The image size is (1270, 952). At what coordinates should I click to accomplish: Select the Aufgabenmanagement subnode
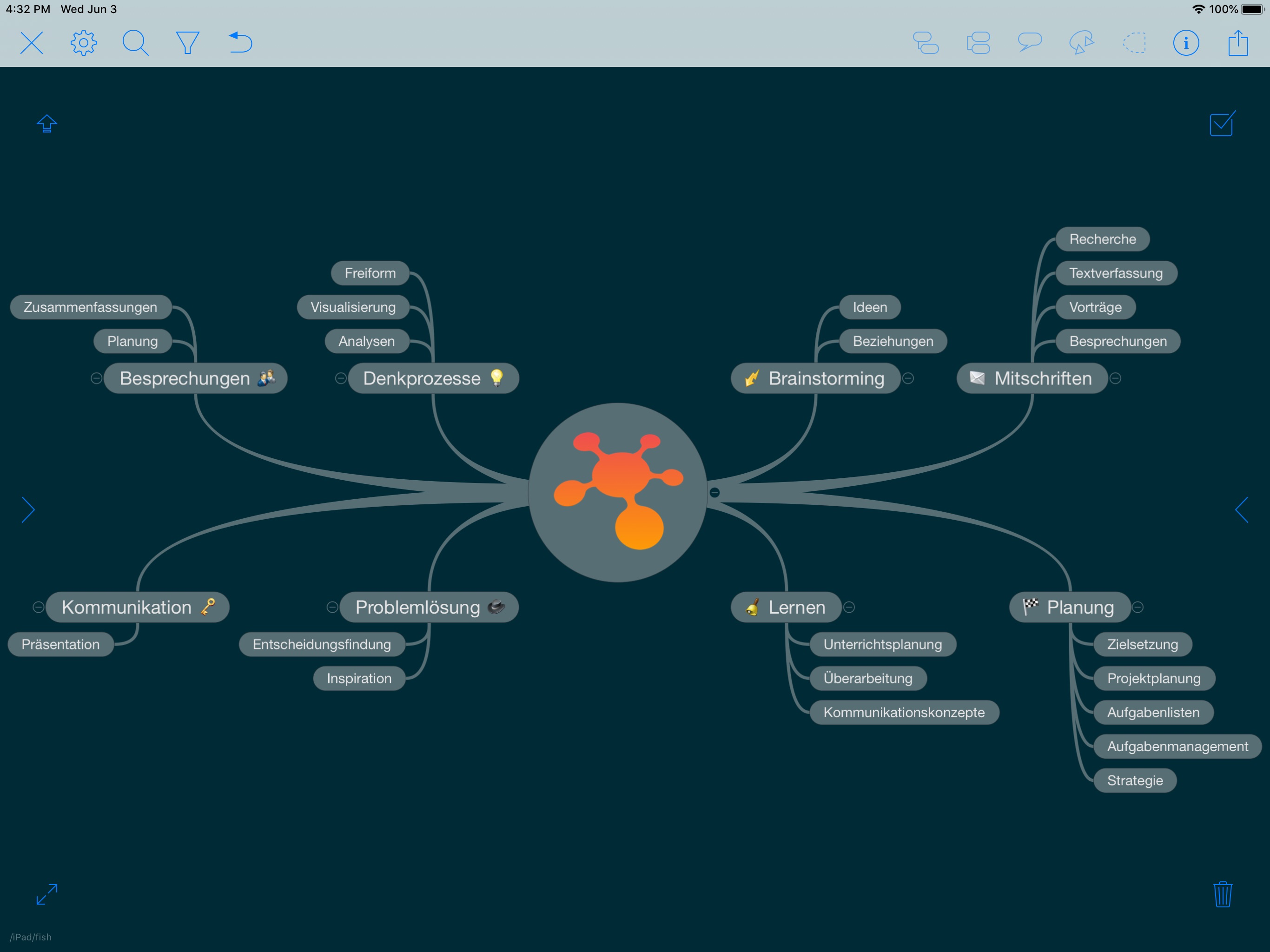pyautogui.click(x=1177, y=746)
